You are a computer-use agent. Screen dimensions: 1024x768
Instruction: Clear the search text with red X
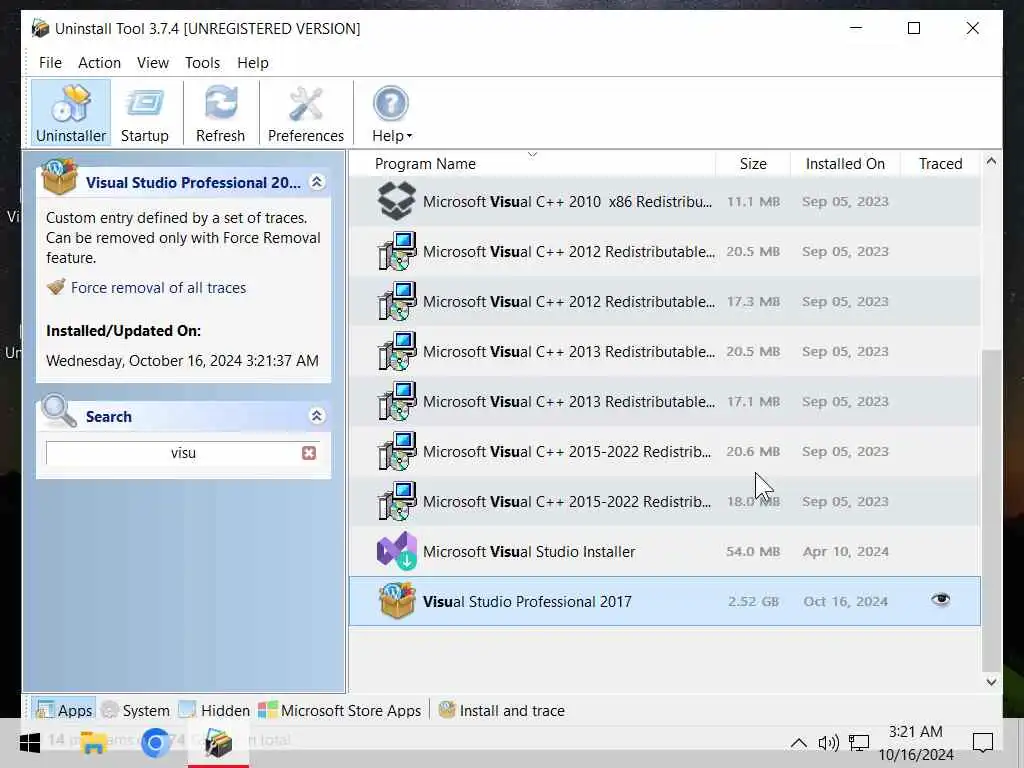click(x=309, y=453)
